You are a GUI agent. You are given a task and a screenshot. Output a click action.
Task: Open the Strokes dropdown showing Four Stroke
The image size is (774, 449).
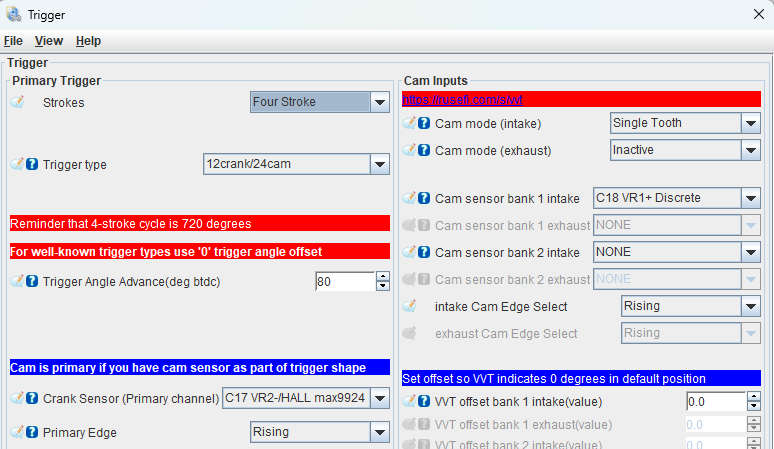pos(379,102)
